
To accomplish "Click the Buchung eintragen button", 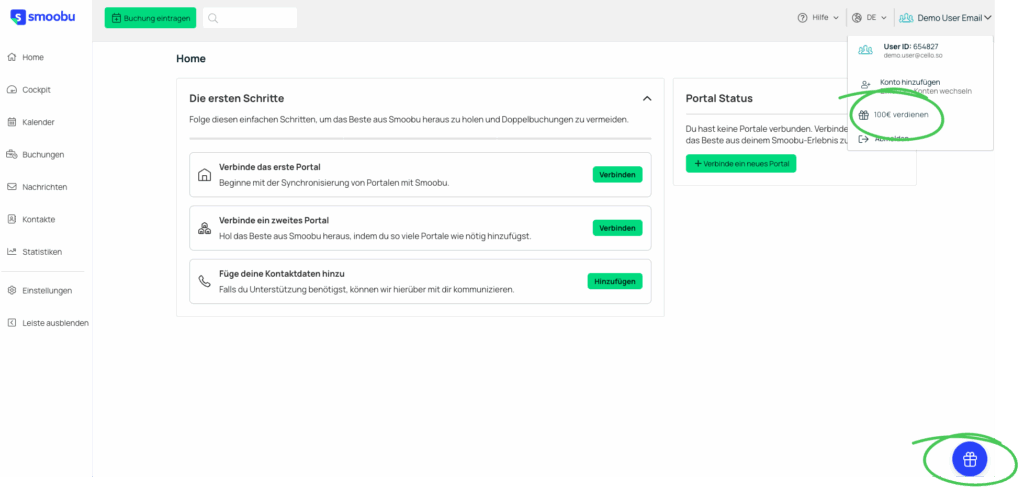I will click(150, 18).
